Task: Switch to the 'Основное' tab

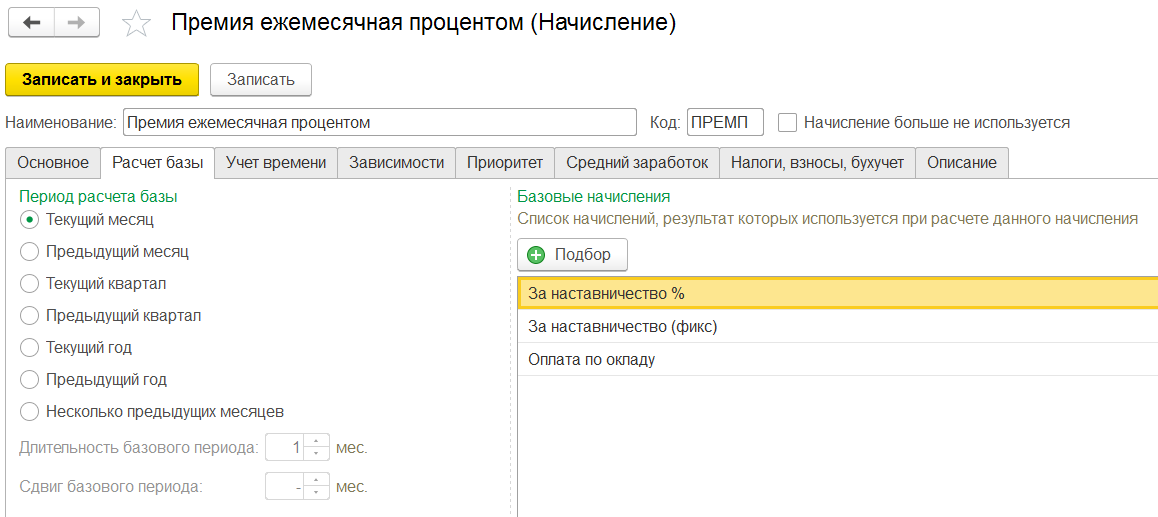Action: pos(53,162)
